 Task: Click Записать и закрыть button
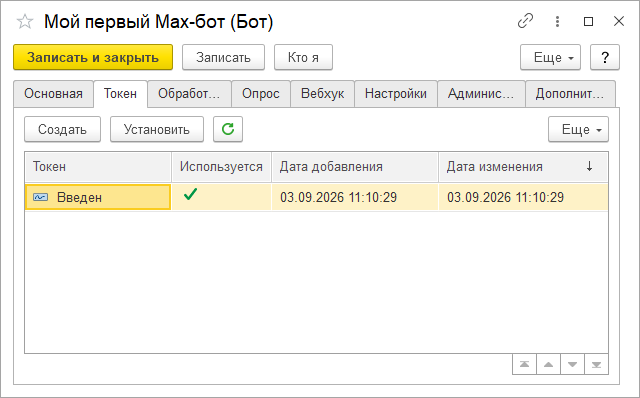93,58
